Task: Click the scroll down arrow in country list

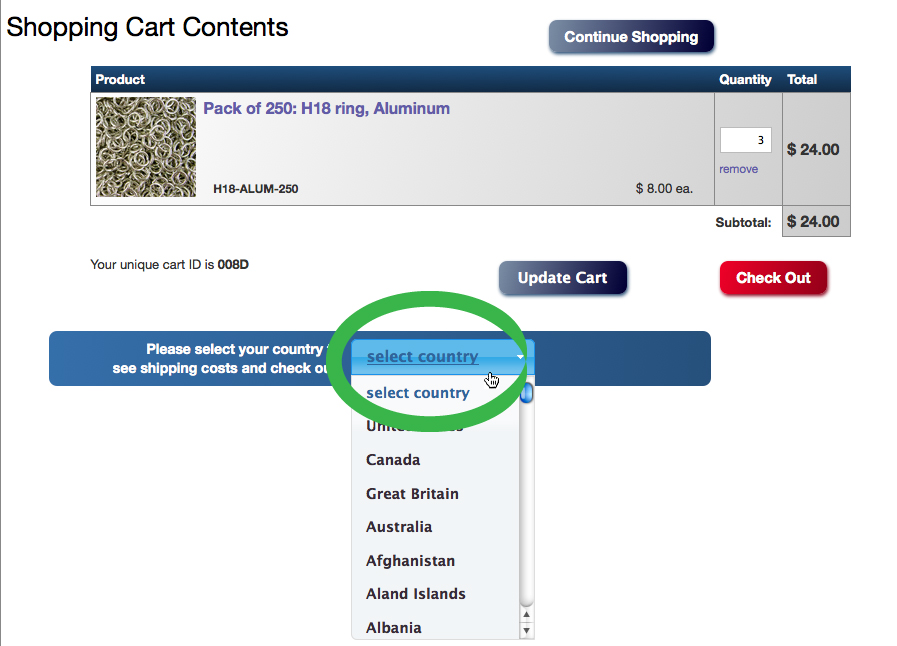Action: [527, 631]
